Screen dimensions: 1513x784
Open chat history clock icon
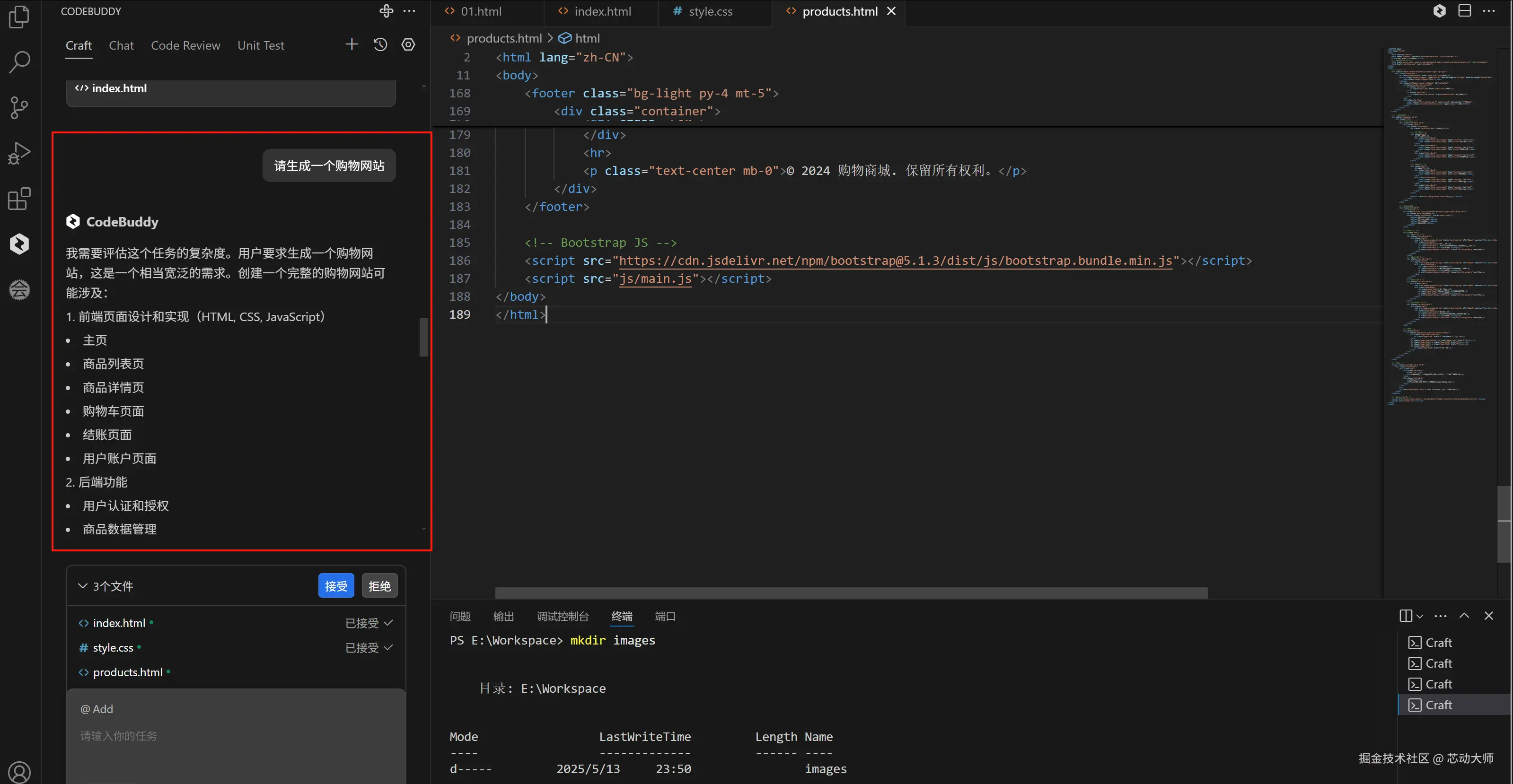coord(380,44)
